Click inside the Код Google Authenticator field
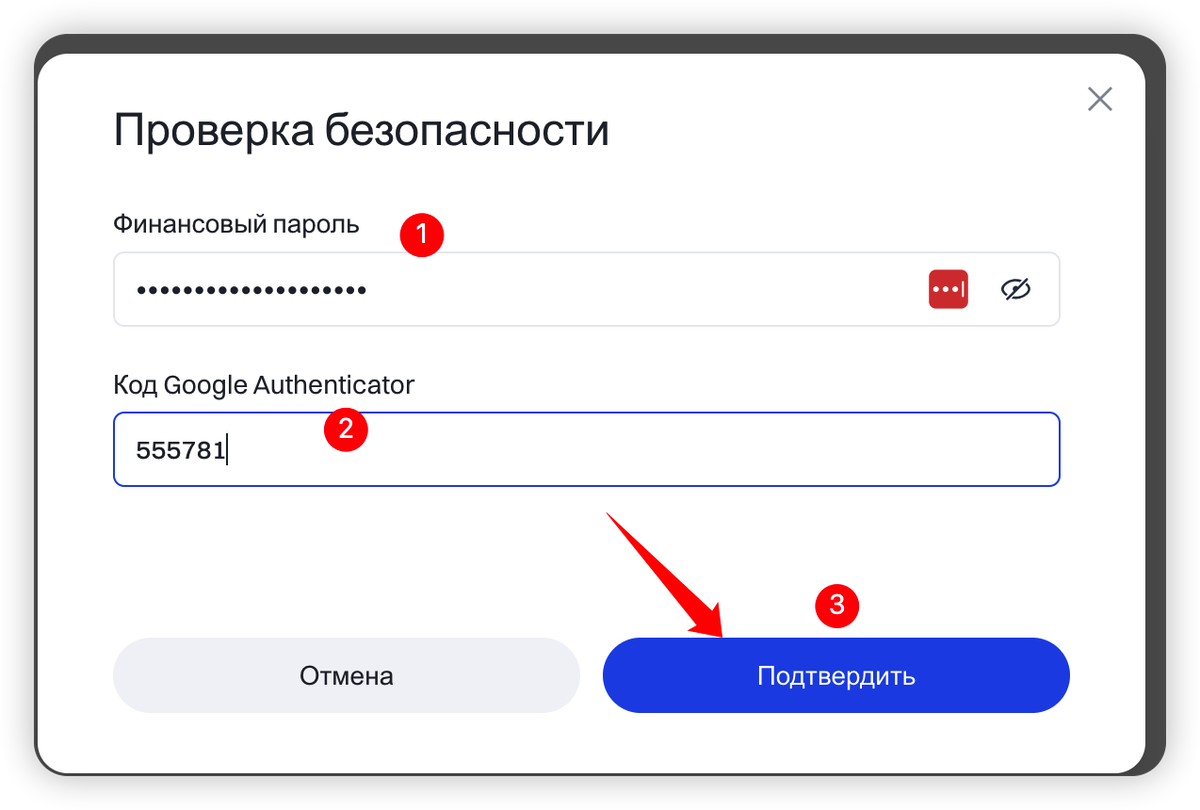 [586, 449]
